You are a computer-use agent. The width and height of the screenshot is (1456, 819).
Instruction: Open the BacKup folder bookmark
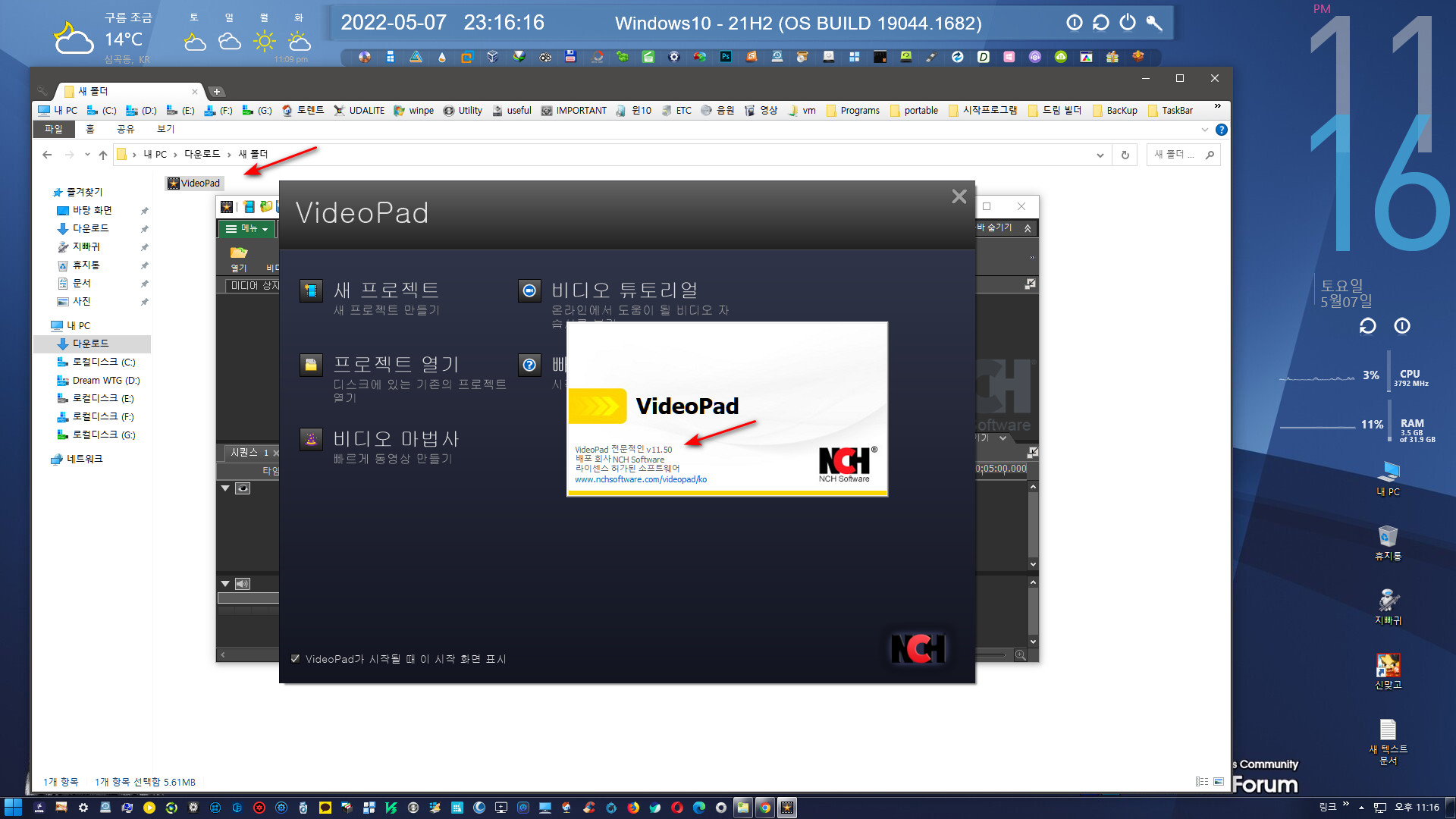pos(1115,111)
